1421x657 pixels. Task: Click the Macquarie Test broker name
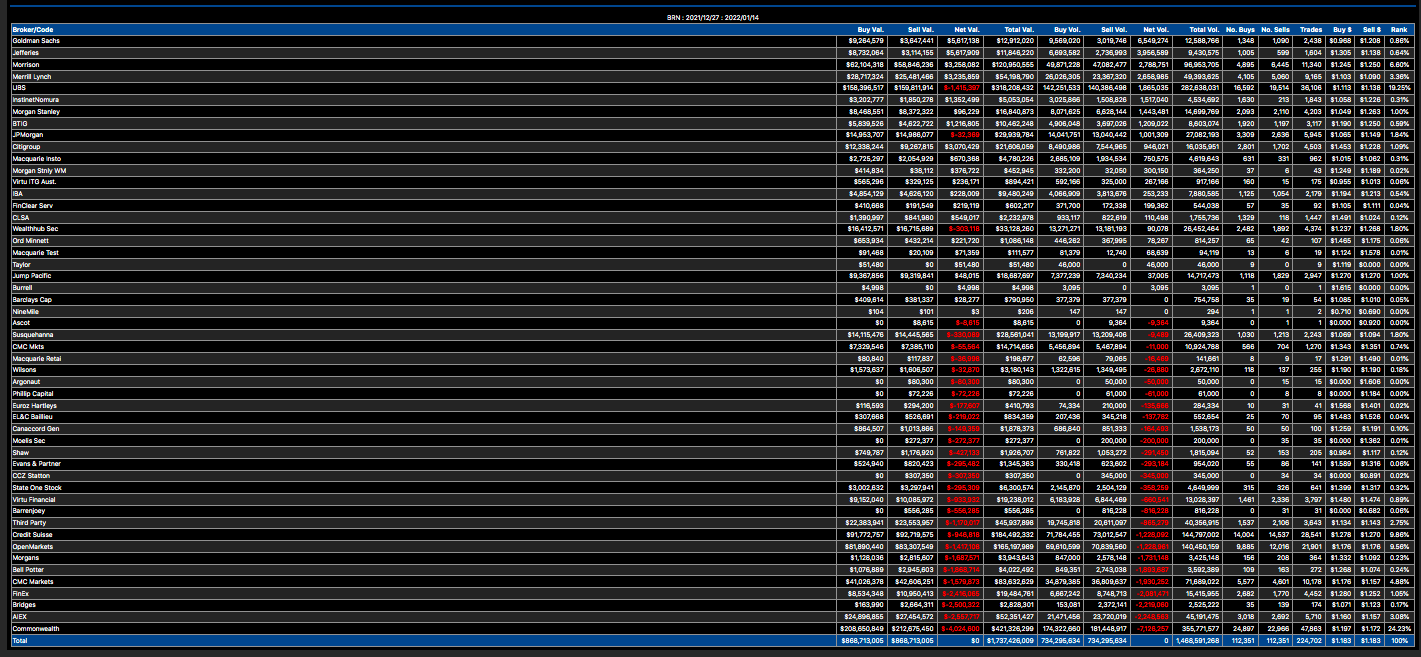(x=35, y=253)
